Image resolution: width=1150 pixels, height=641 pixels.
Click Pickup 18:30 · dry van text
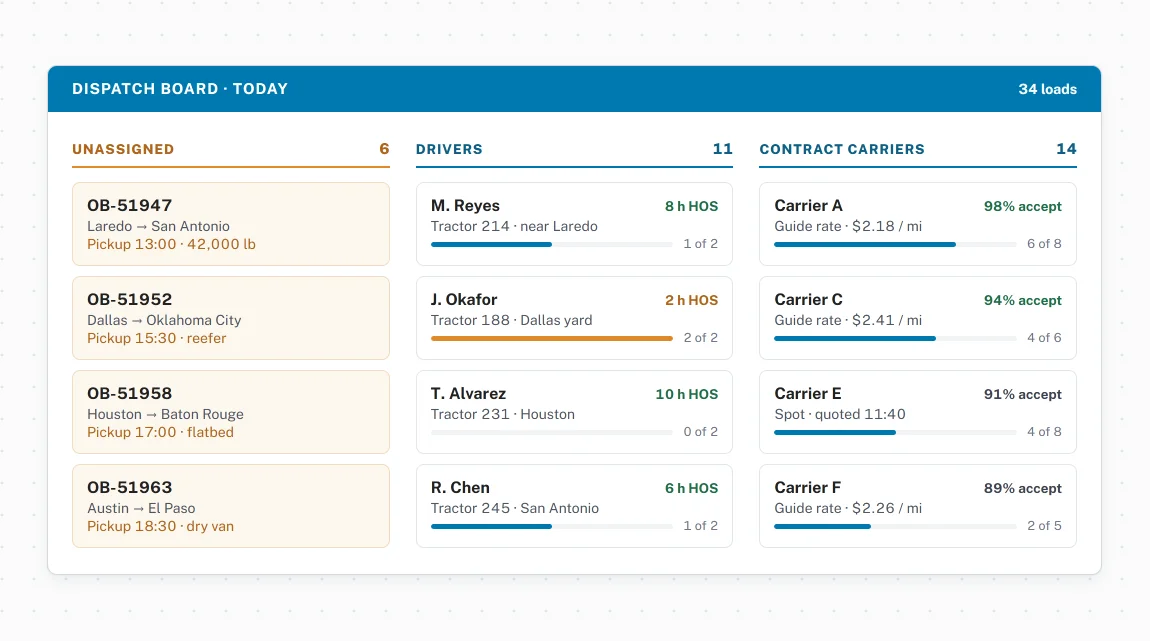point(160,526)
